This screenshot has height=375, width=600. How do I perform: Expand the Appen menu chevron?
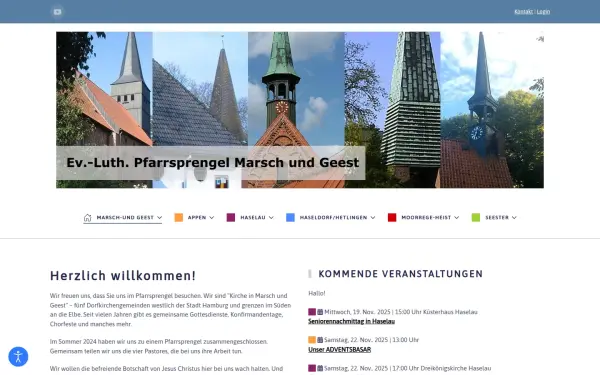click(x=212, y=218)
